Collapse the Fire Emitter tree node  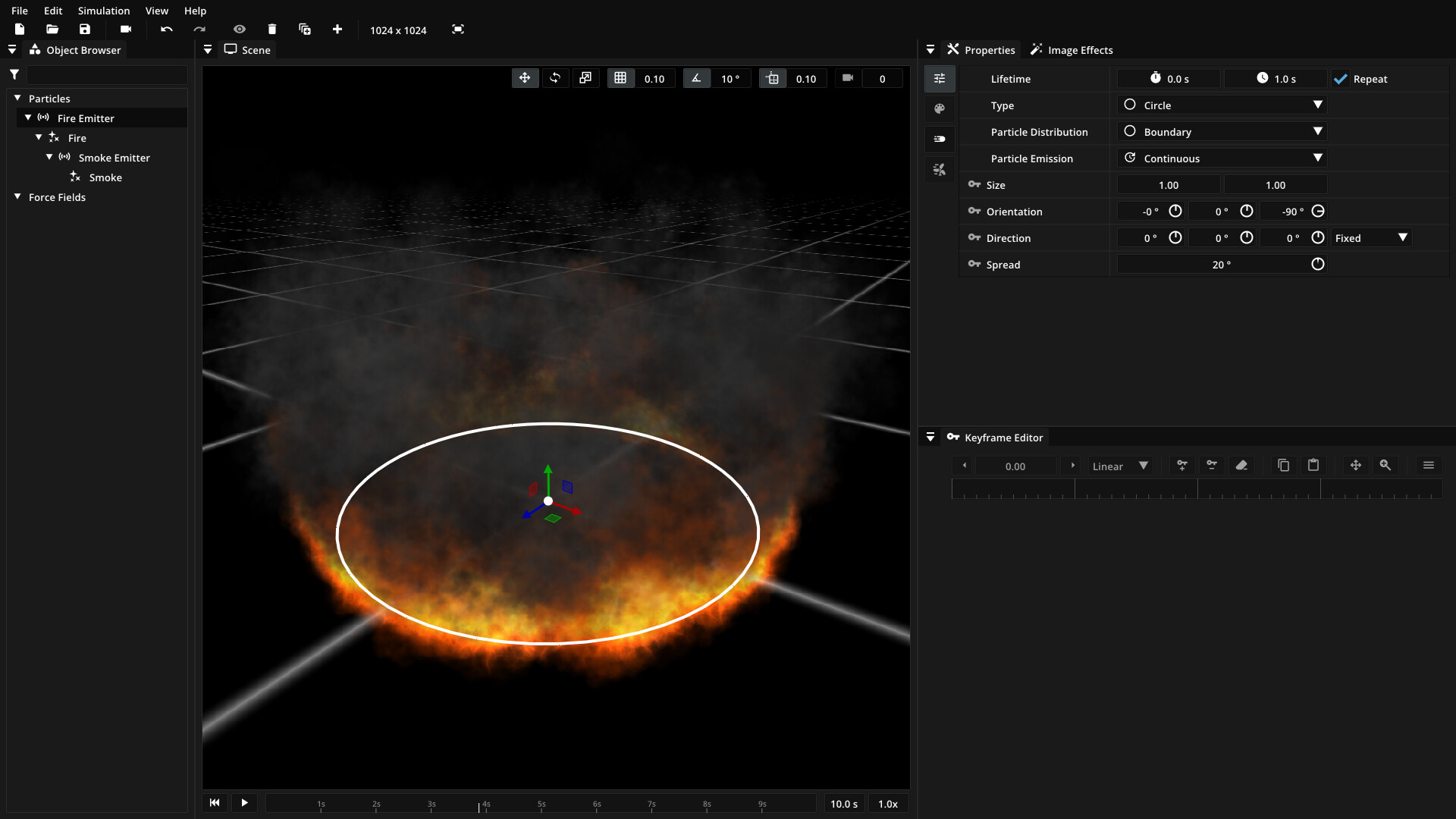click(x=28, y=118)
